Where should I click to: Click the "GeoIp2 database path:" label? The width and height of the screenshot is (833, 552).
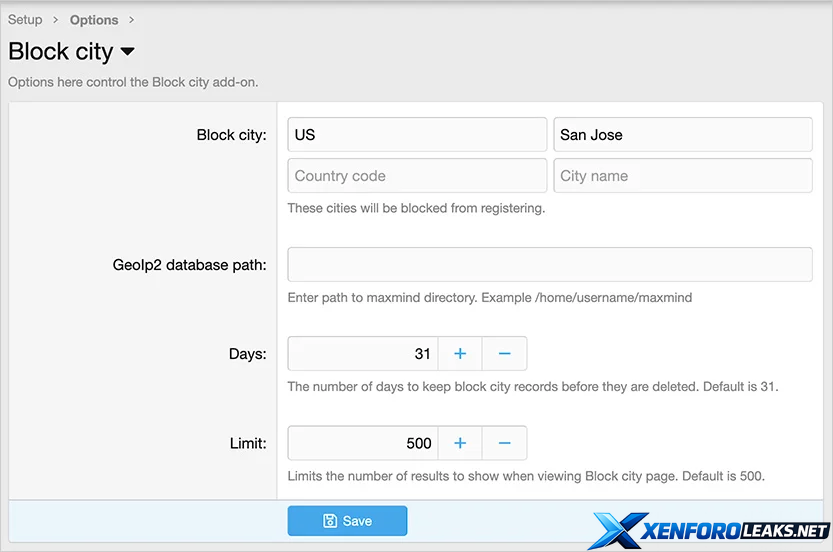click(190, 265)
